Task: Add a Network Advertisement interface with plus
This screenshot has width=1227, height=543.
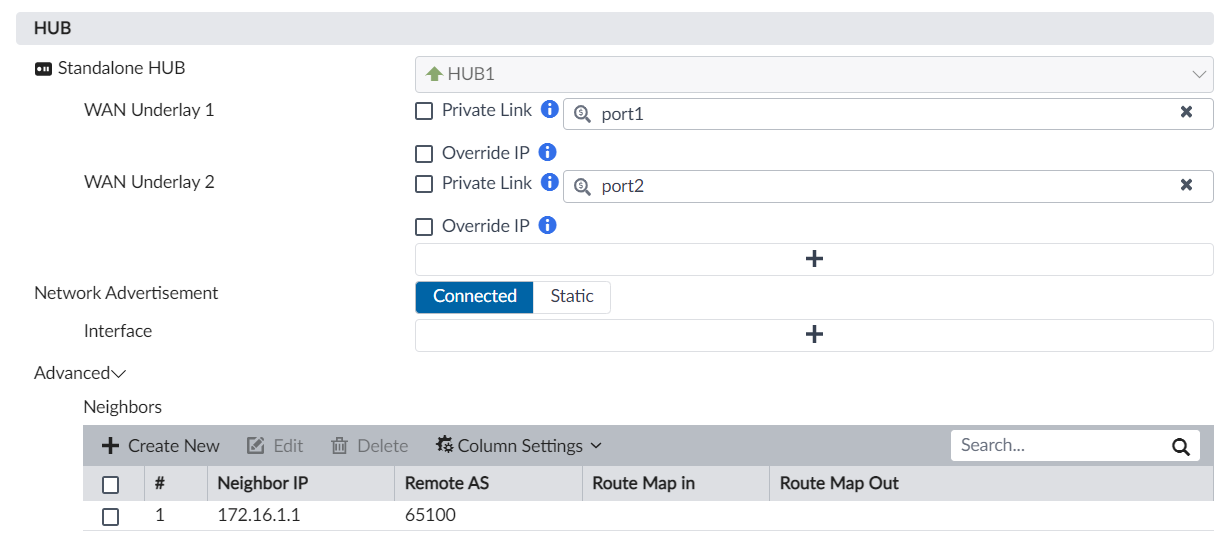Action: click(x=814, y=335)
